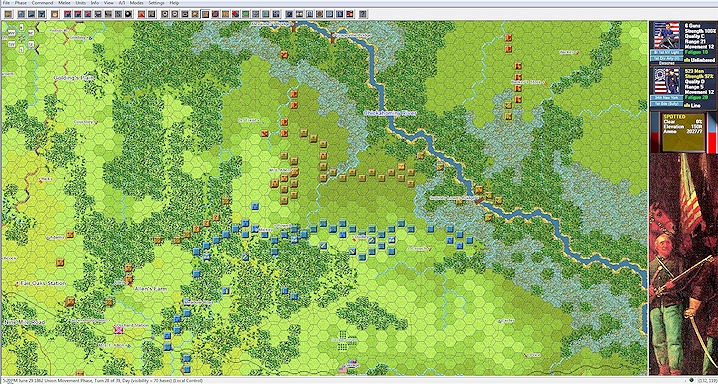
Task: Click the green map toolbar icon
Action: 245,14
